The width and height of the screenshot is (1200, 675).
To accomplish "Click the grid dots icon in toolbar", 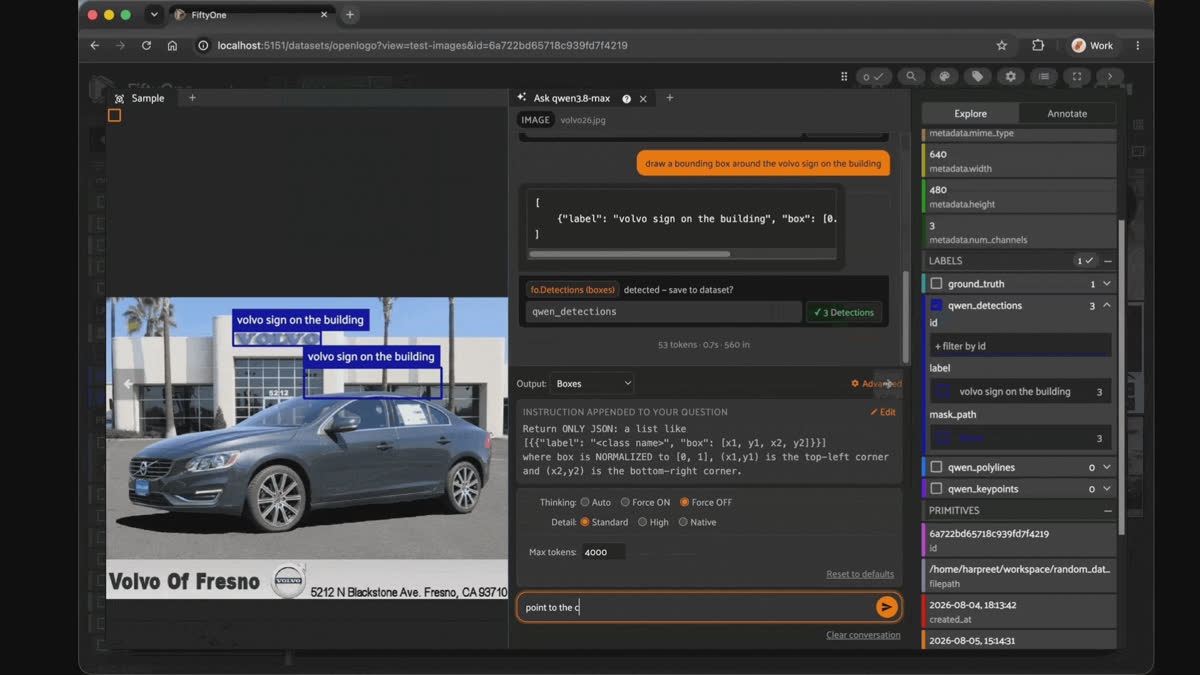I will click(x=845, y=76).
